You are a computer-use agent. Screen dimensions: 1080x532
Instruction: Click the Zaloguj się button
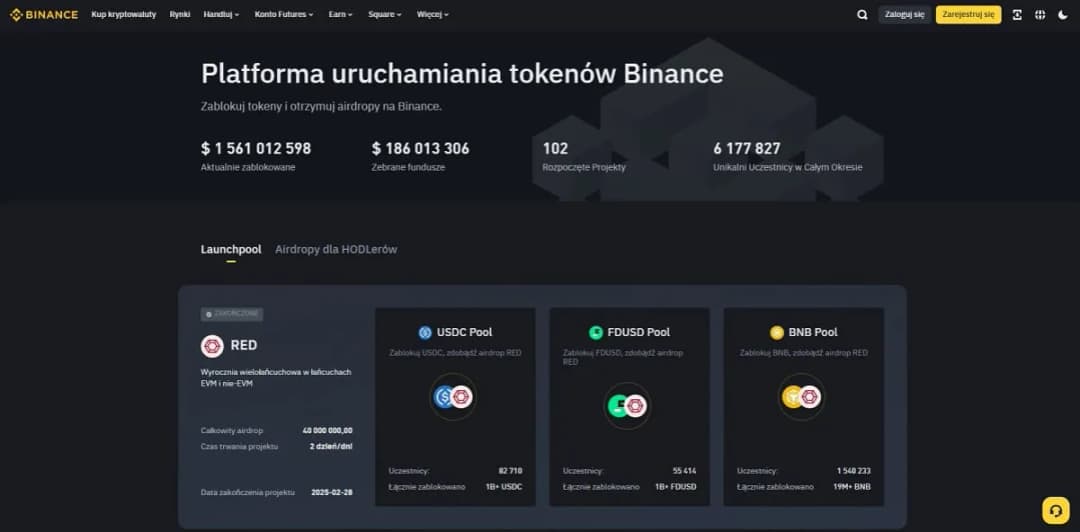(904, 15)
